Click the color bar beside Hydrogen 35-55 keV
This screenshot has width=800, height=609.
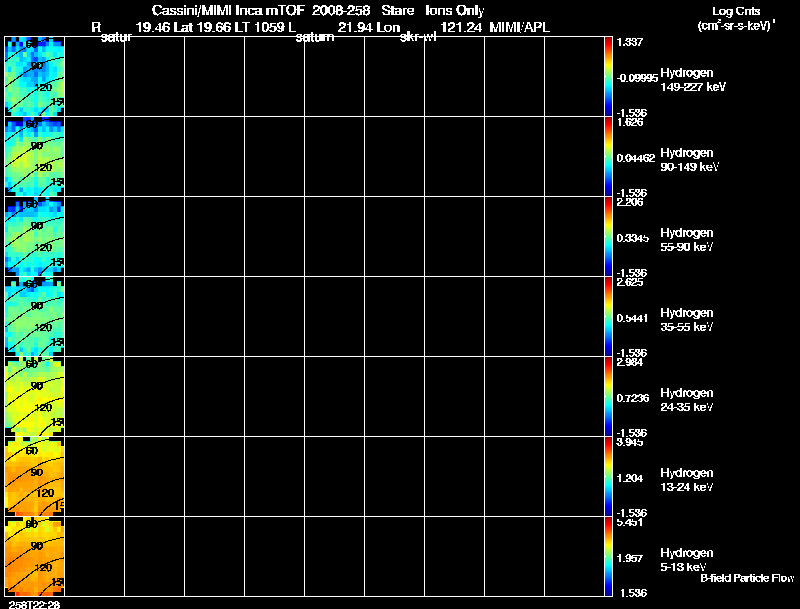pyautogui.click(x=608, y=317)
